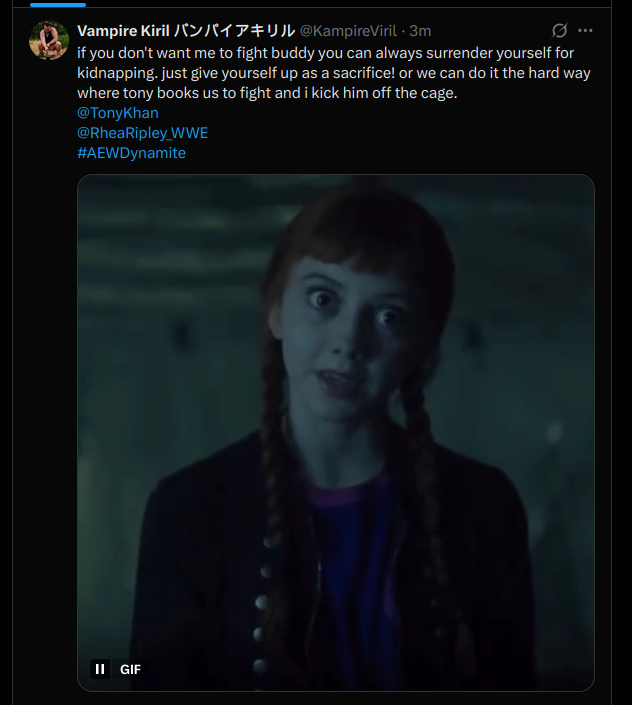Click the GIF badge label
The image size is (632, 705).
pyautogui.click(x=130, y=669)
